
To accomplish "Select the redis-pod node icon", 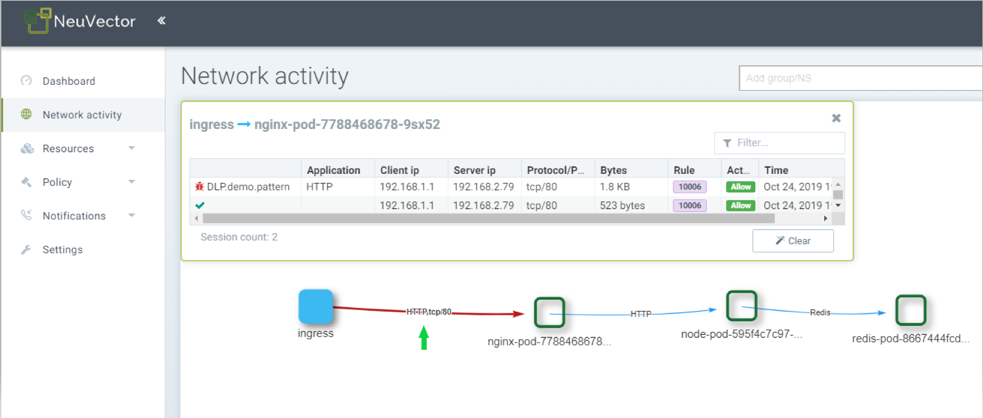I will pos(910,311).
